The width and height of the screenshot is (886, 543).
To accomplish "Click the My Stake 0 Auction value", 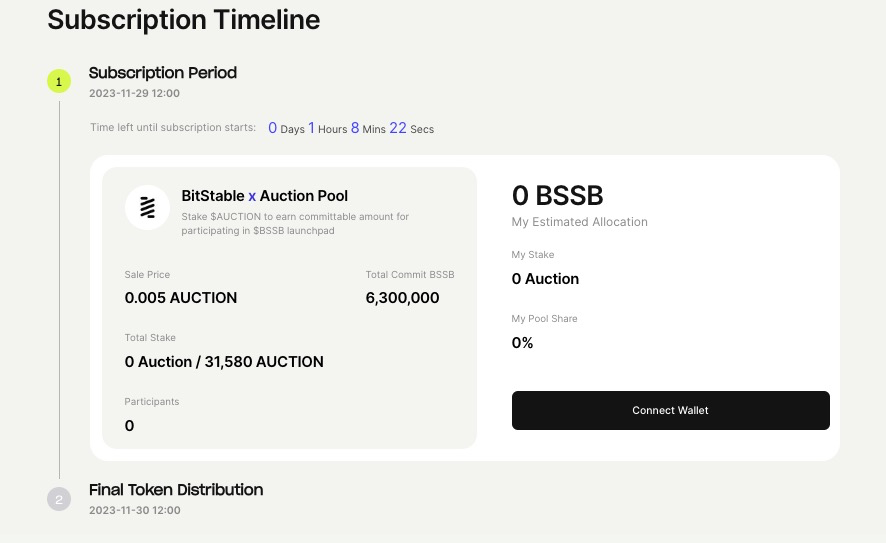I will click(x=545, y=279).
